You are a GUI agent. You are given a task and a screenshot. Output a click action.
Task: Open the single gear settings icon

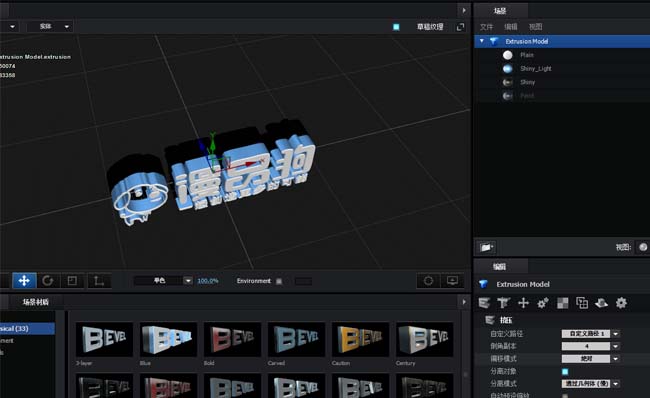pyautogui.click(x=621, y=303)
